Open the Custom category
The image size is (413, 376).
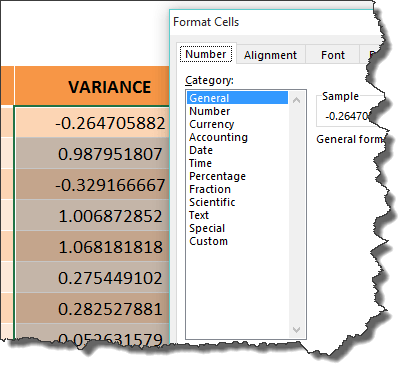click(x=208, y=241)
